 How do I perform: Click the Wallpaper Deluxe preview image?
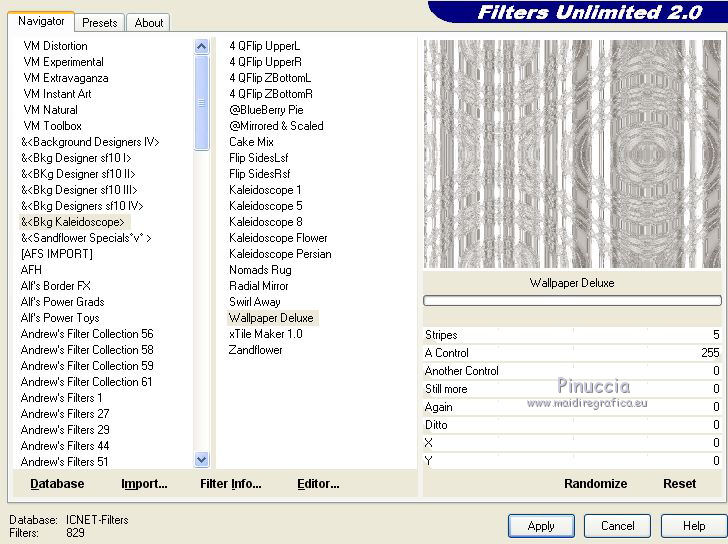572,154
